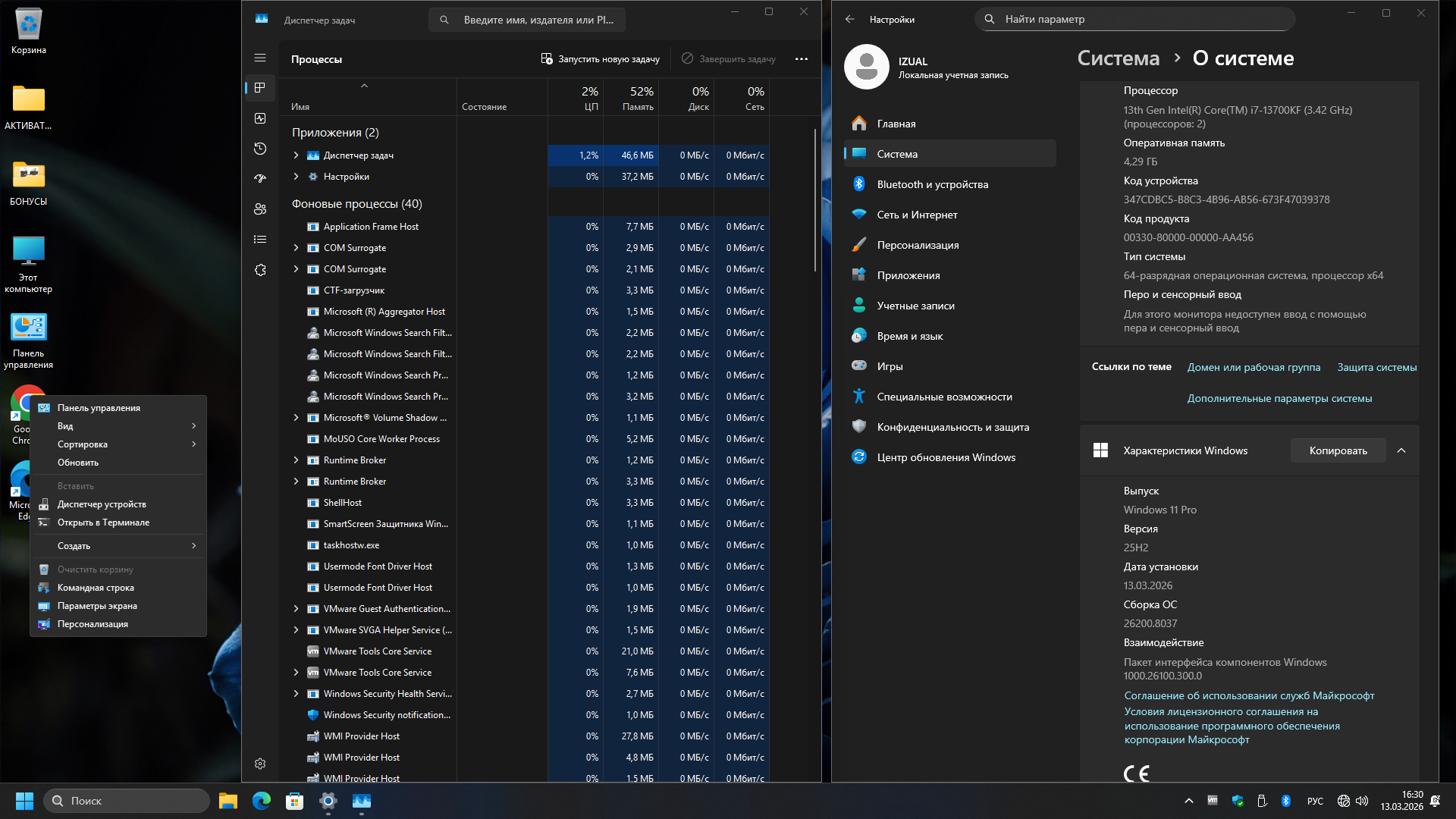Open App history icon in sidebar

(x=260, y=149)
